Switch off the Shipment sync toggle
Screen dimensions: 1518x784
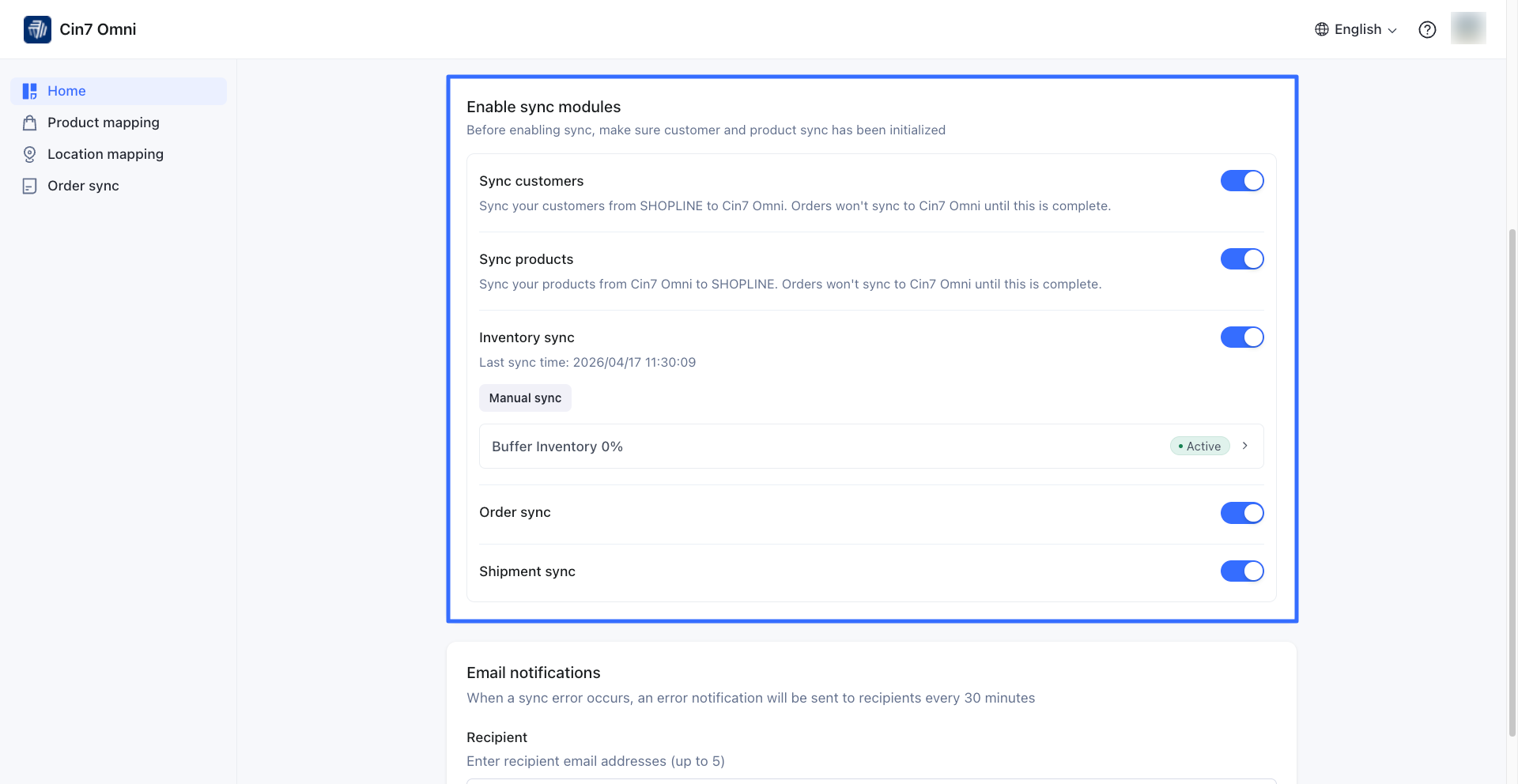(x=1242, y=571)
